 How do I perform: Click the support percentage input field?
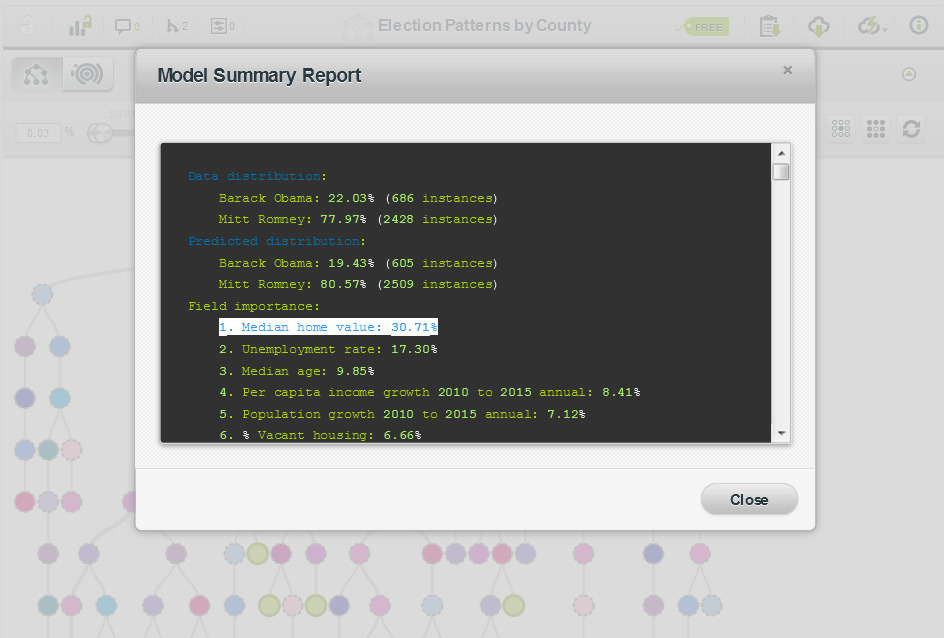[x=39, y=133]
